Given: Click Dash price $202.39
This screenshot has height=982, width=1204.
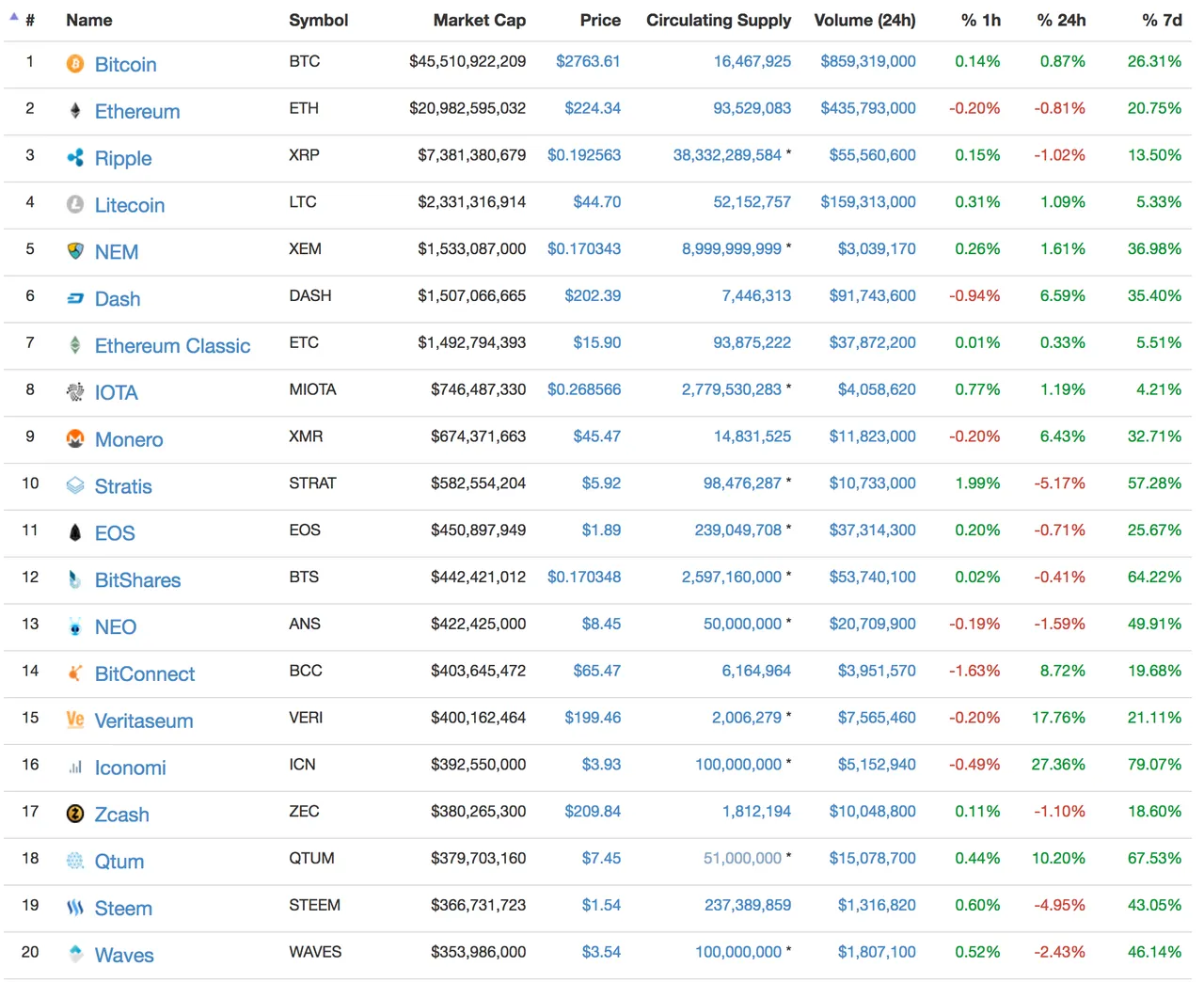Looking at the screenshot, I should pyautogui.click(x=593, y=295).
